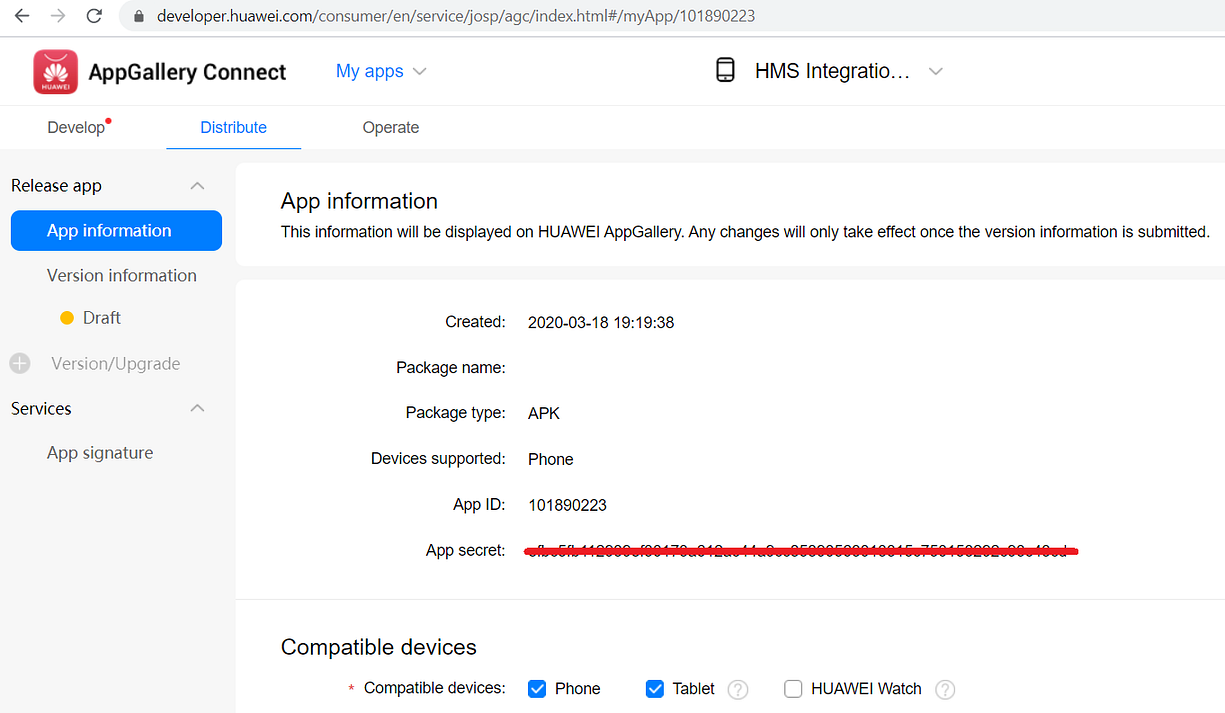Select App information in sidebar
Viewport: 1225px width, 713px height.
[x=116, y=231]
